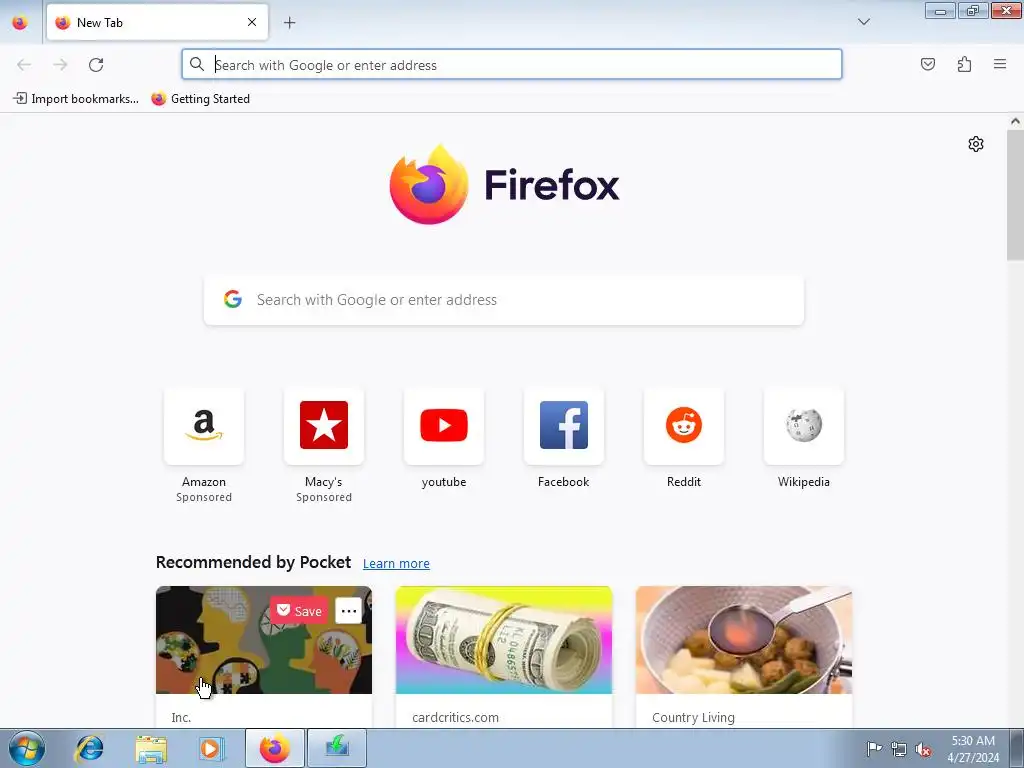Focus the address bar search field
The height and width of the screenshot is (768, 1024).
[511, 65]
